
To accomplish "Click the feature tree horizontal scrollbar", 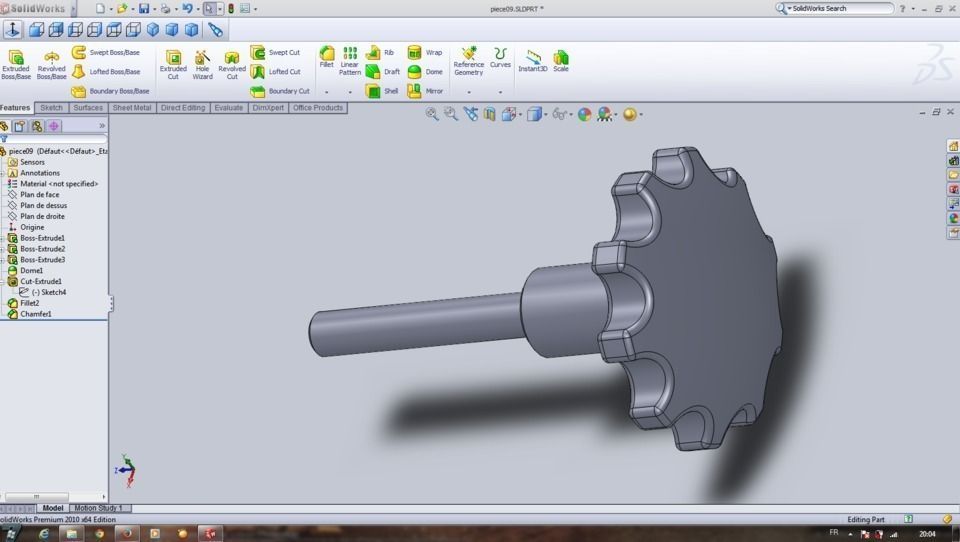I will [x=37, y=497].
